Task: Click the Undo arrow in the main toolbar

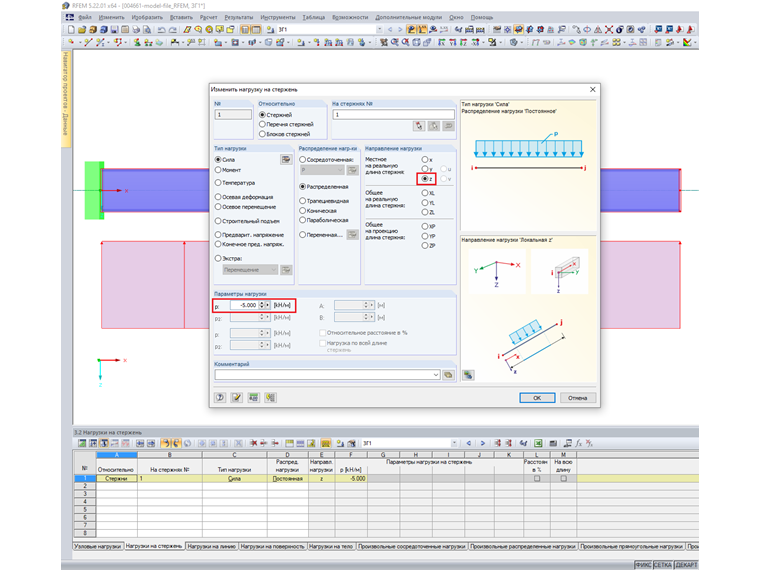Action: click(162, 30)
